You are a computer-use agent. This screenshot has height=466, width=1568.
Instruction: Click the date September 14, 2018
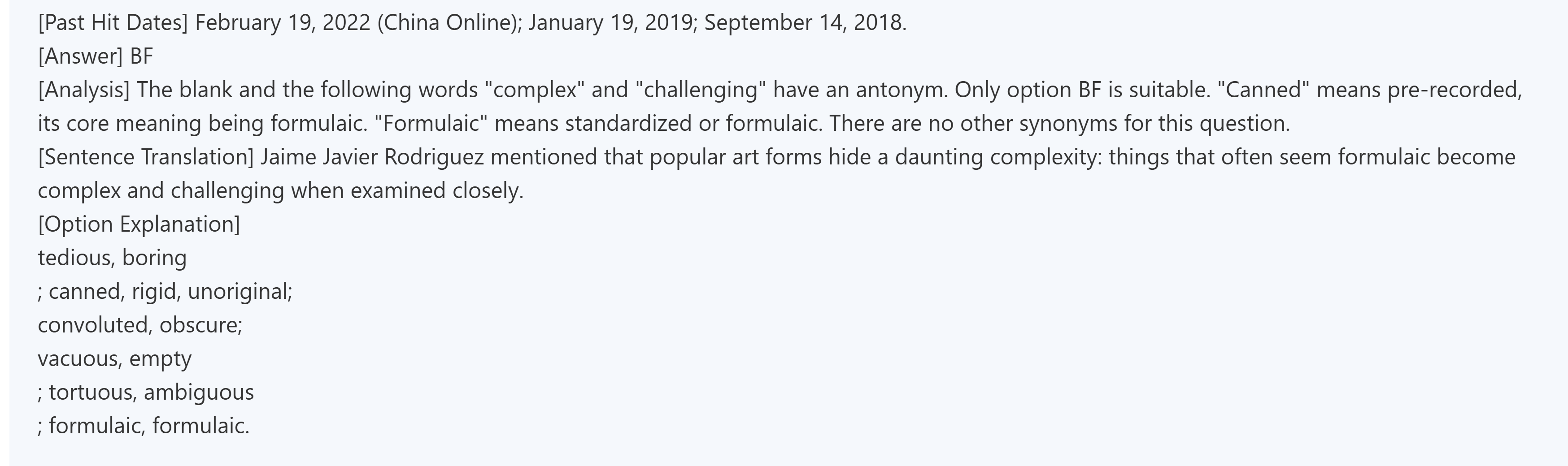click(x=804, y=22)
